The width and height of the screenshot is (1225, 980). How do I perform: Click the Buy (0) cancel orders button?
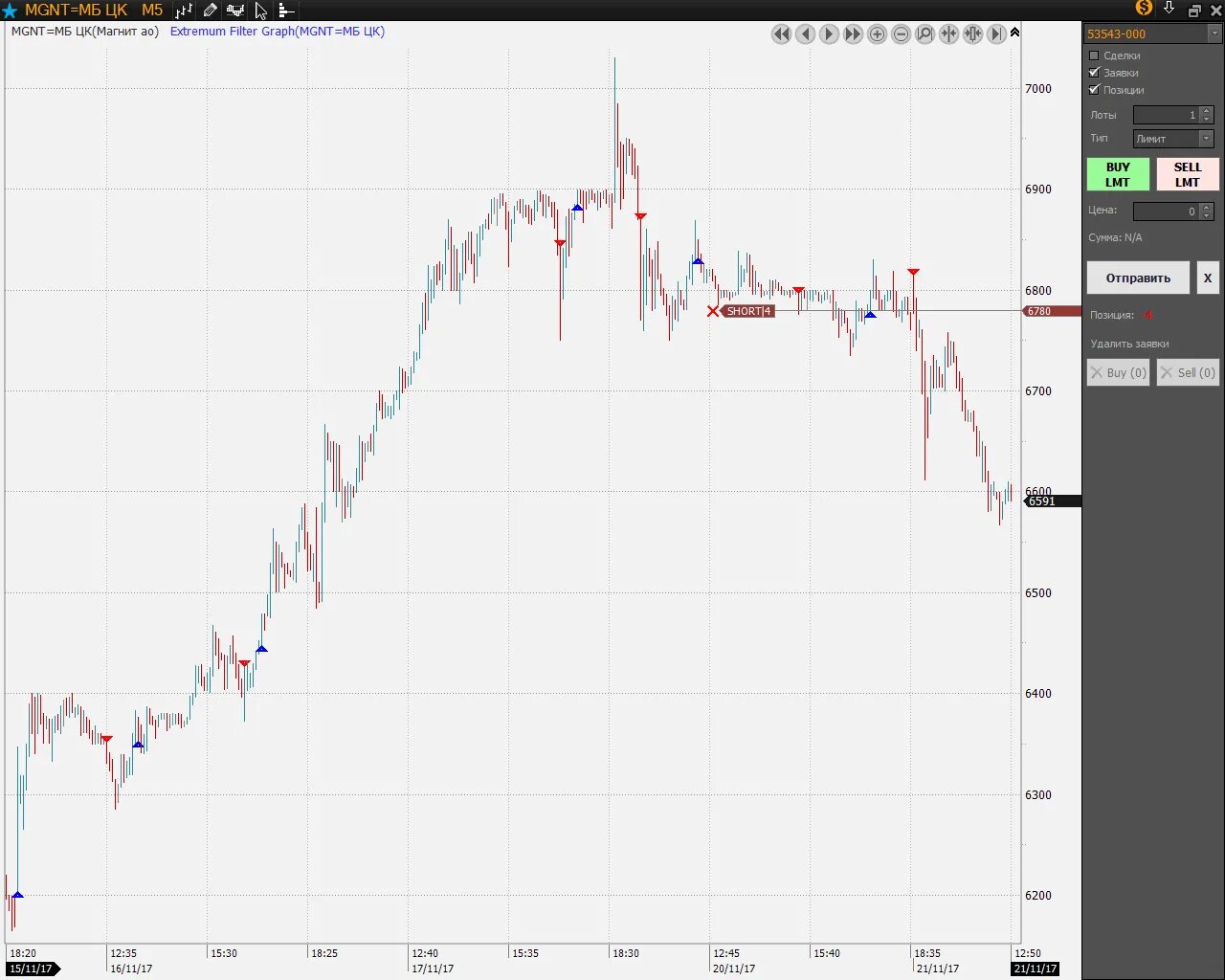tap(1118, 373)
